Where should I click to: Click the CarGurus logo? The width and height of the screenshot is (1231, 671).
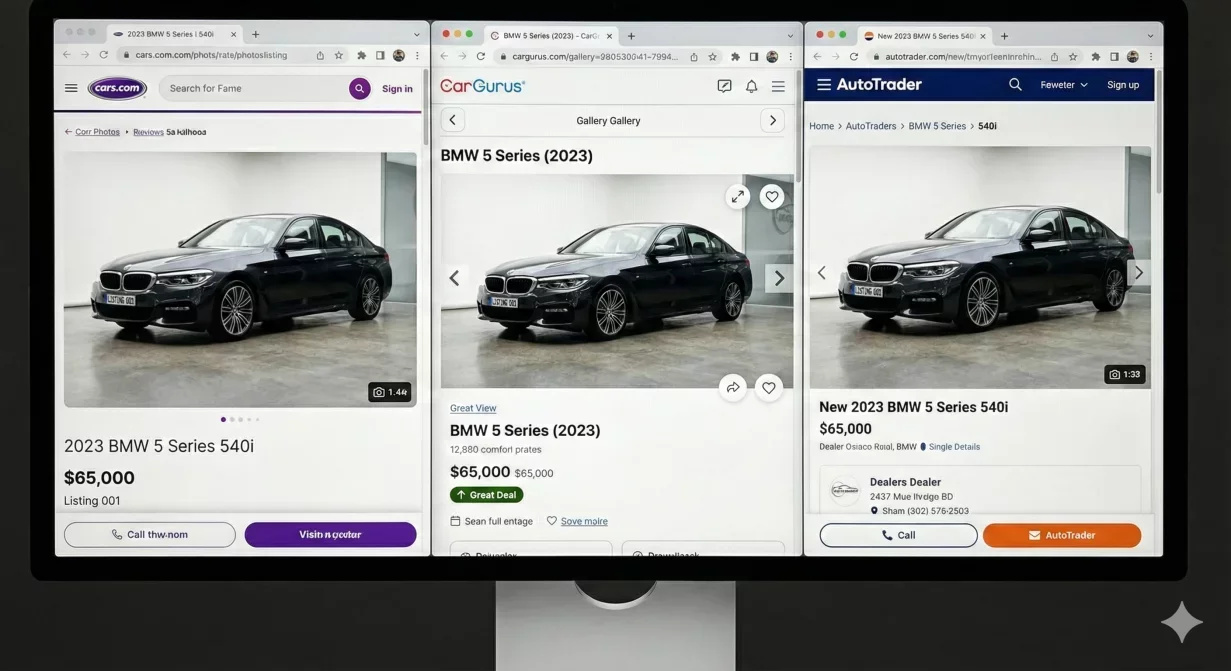pos(482,86)
